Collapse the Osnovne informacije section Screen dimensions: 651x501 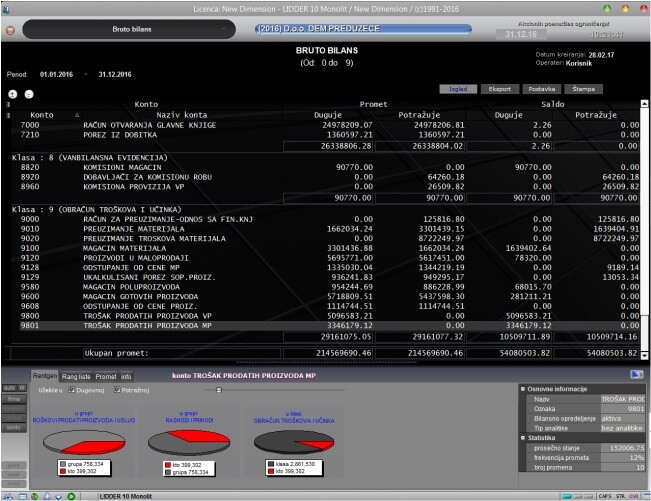pyautogui.click(x=523, y=389)
